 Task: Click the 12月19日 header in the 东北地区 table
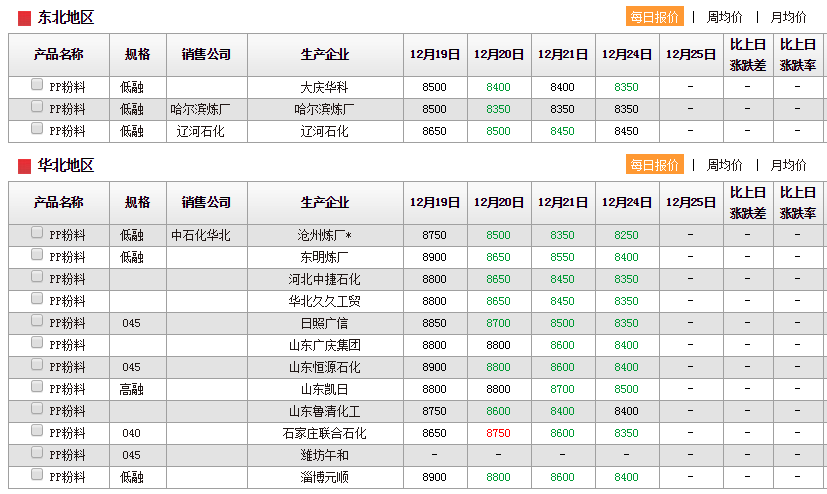[x=435, y=54]
